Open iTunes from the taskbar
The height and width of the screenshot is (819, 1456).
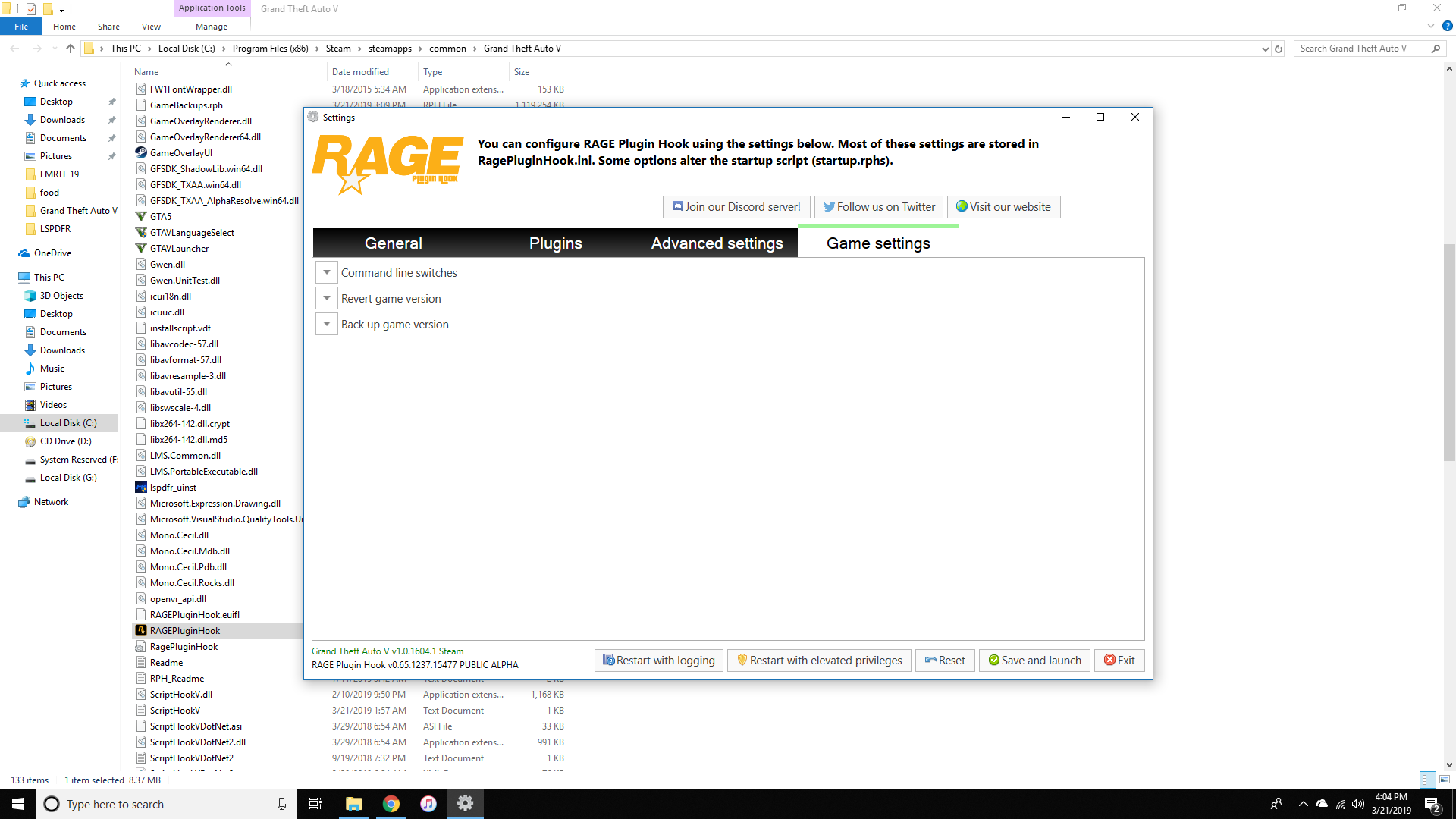pos(428,804)
